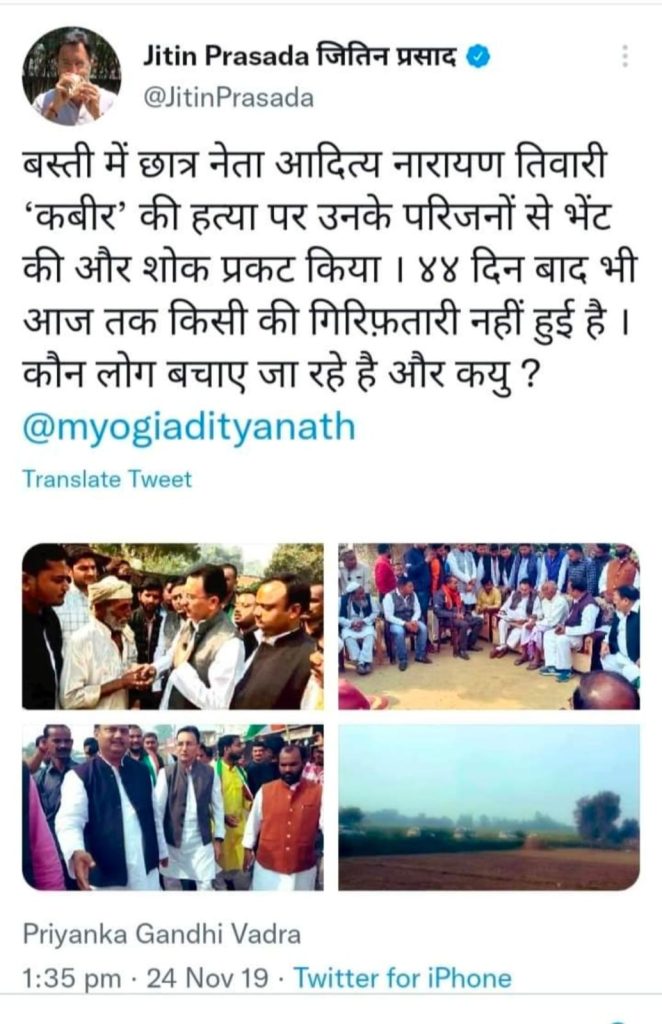
Task: Open the three-dot more options menu
Action: [x=625, y=57]
